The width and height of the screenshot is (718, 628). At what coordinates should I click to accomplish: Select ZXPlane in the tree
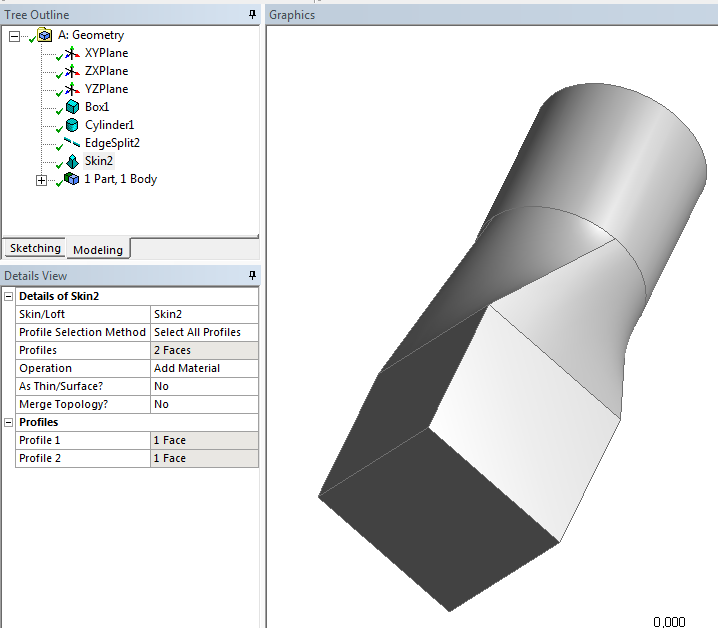[x=106, y=71]
